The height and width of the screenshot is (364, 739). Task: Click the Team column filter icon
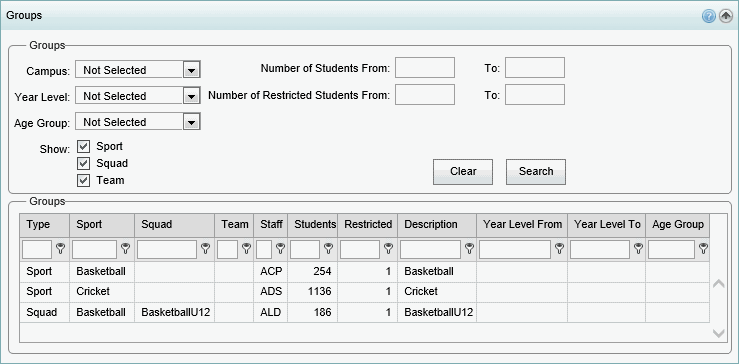(246, 249)
